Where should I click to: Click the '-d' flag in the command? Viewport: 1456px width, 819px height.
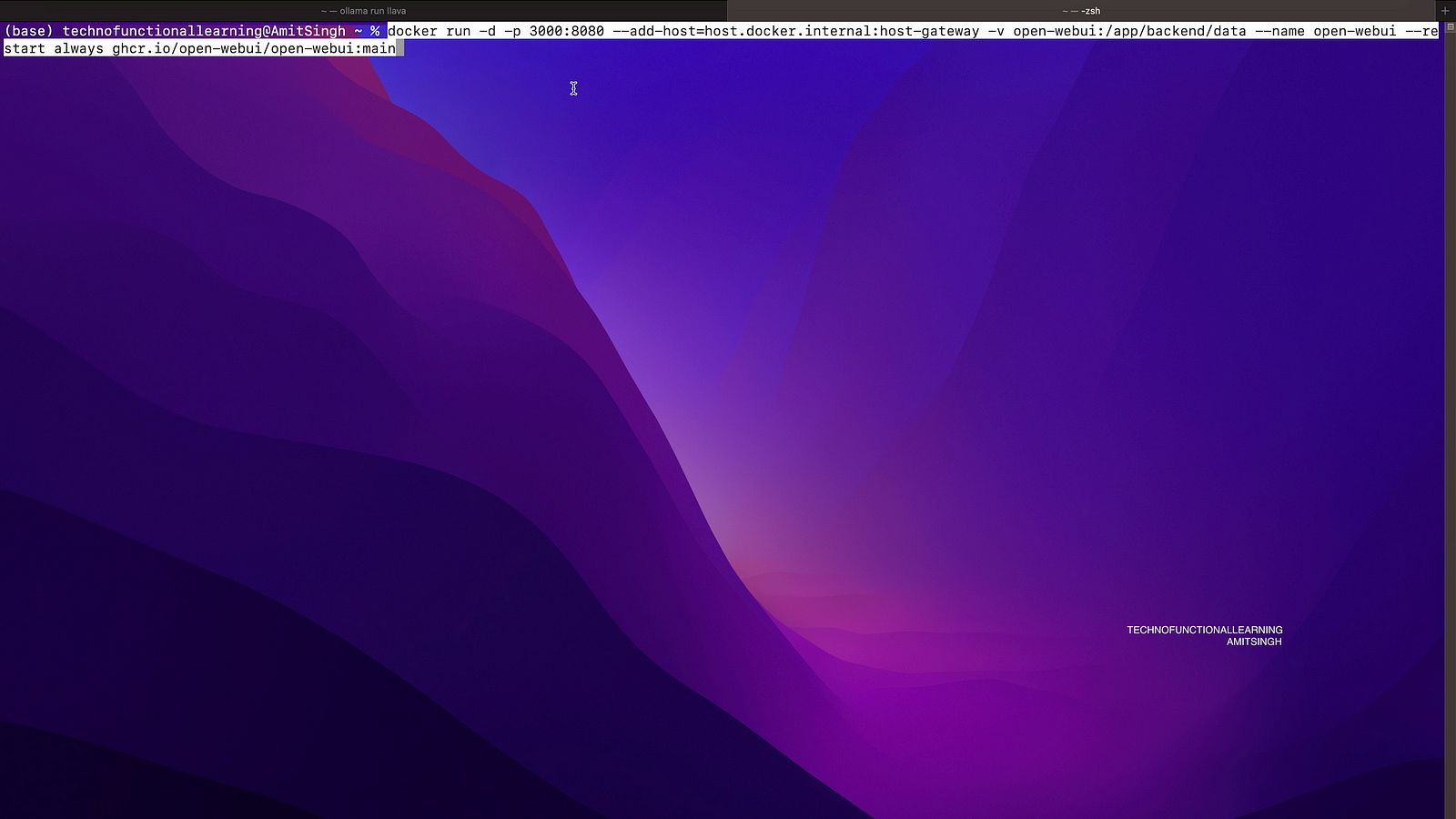pyautogui.click(x=487, y=31)
